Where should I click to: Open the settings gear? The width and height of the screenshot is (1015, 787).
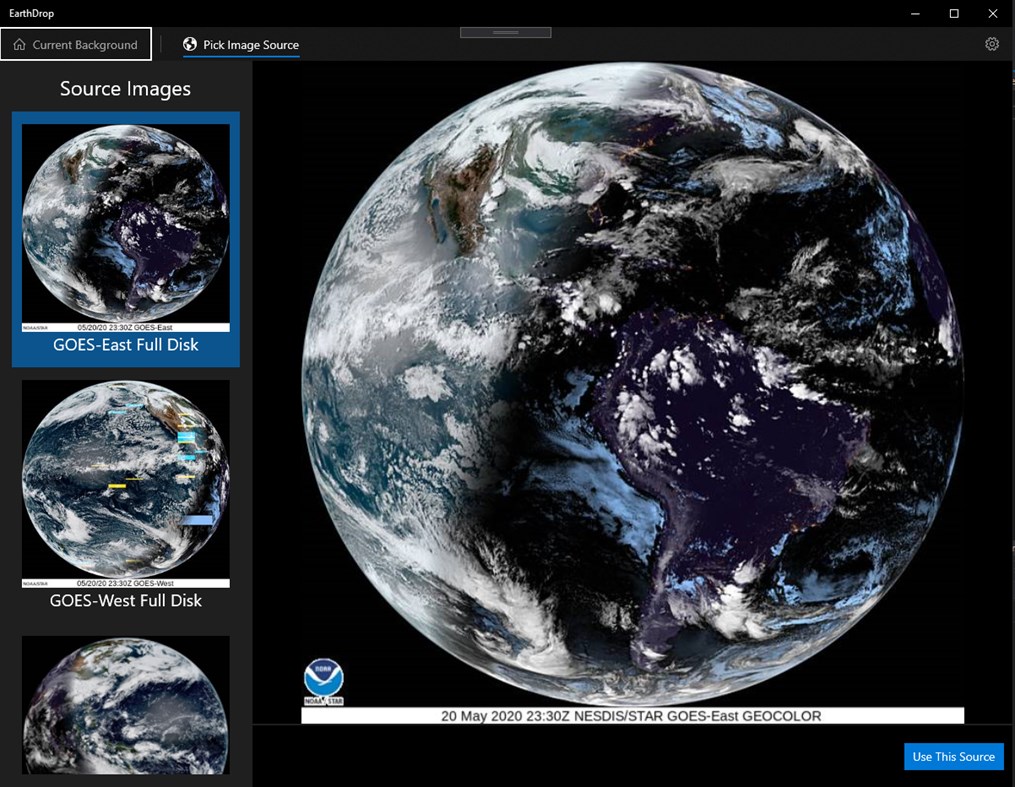(991, 44)
